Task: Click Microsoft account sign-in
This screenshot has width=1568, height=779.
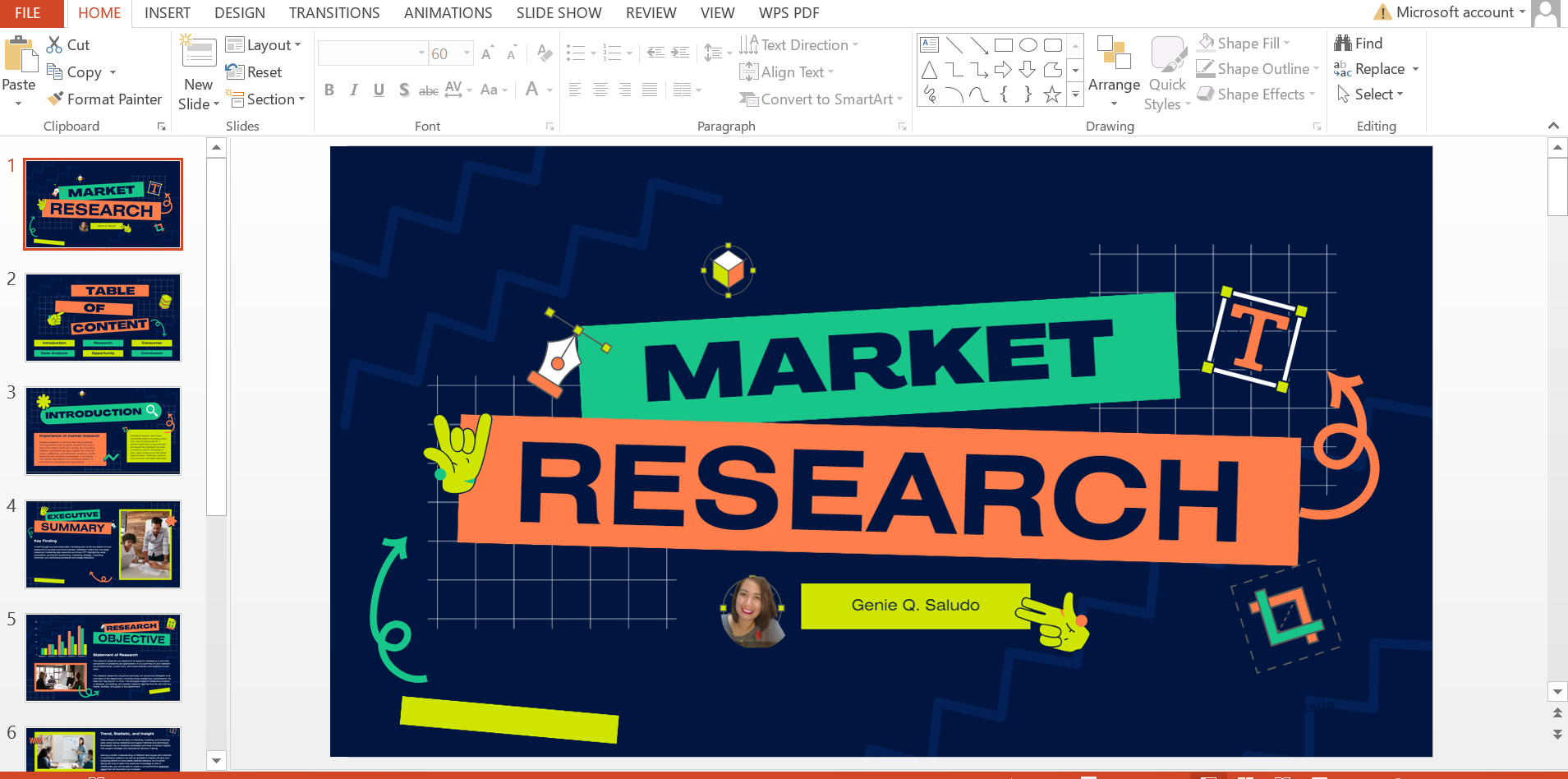Action: (1450, 12)
